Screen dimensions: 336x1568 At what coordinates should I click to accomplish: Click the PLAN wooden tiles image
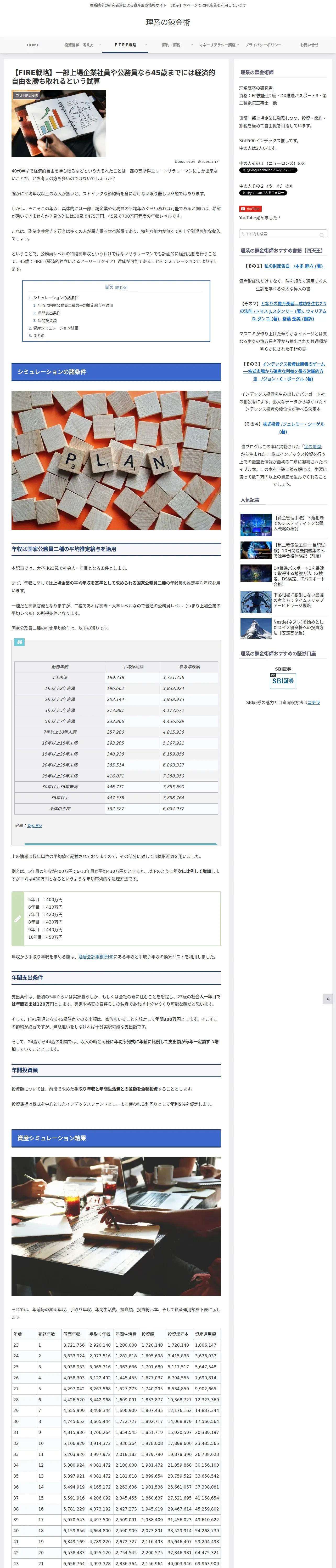pos(116,460)
